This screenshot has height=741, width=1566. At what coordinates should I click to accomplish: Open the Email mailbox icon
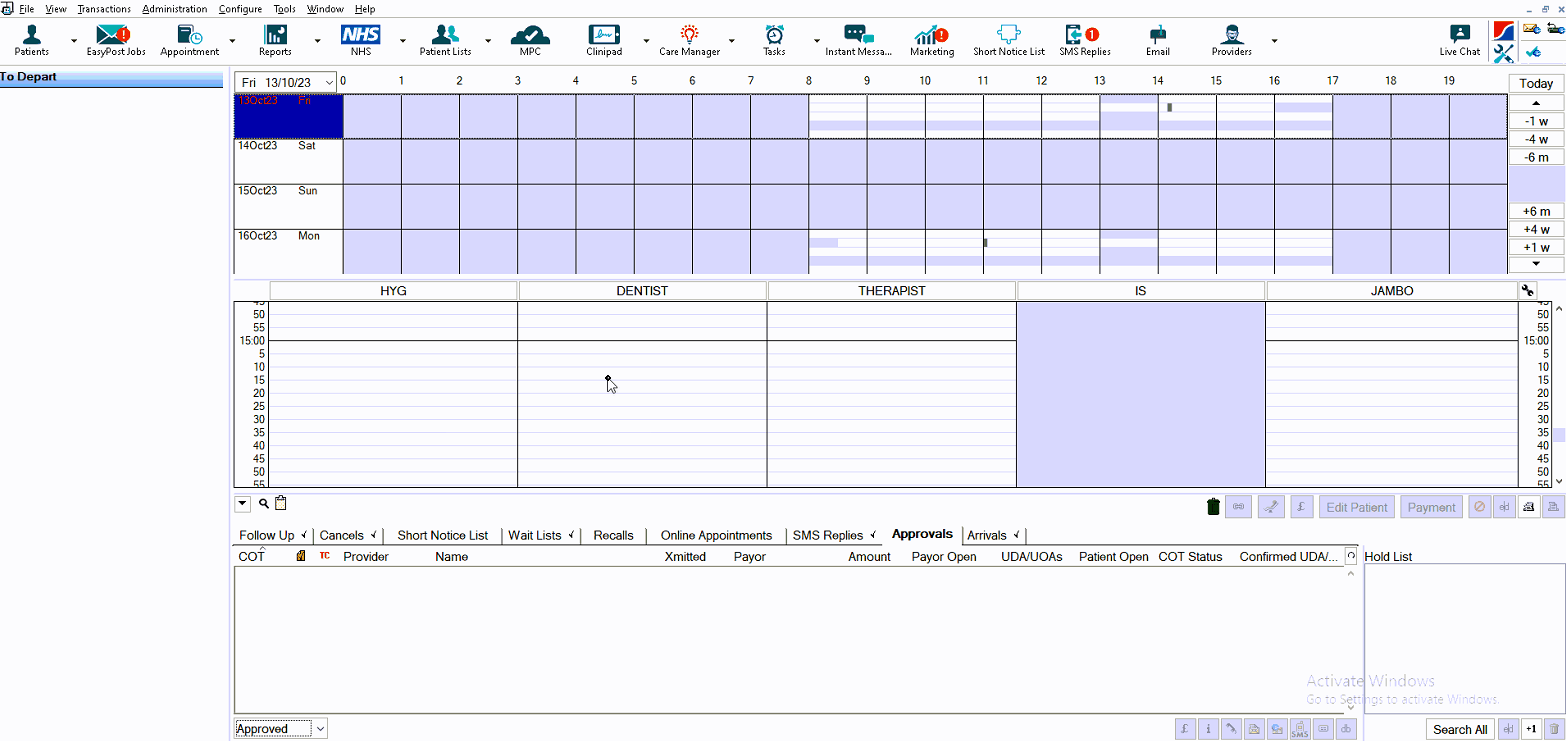1158,40
